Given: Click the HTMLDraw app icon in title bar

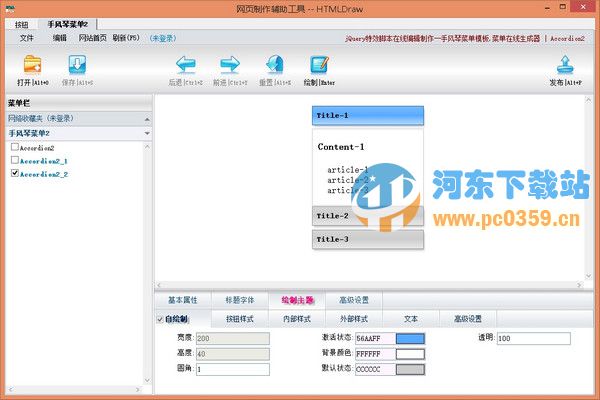Looking at the screenshot, I should [10, 8].
